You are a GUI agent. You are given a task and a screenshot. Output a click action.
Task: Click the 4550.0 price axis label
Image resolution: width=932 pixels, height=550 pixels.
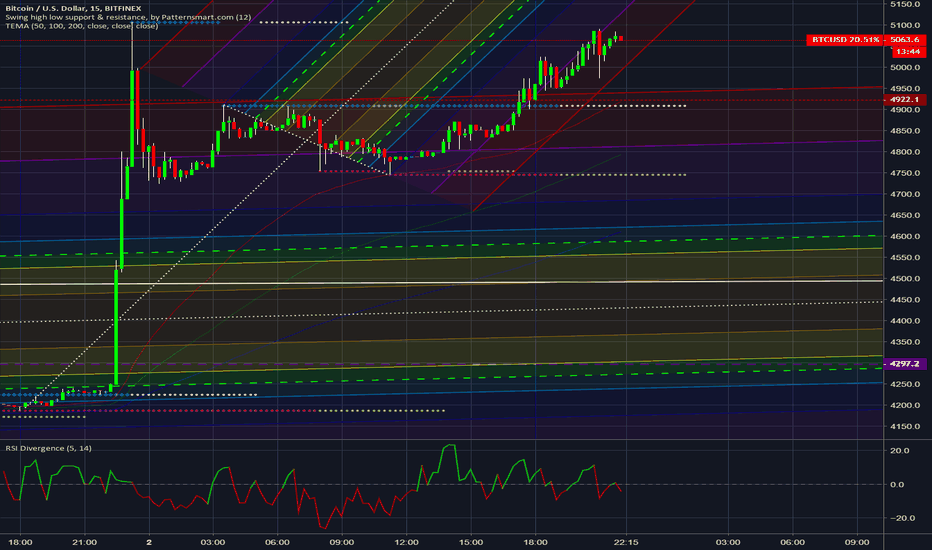click(x=905, y=257)
